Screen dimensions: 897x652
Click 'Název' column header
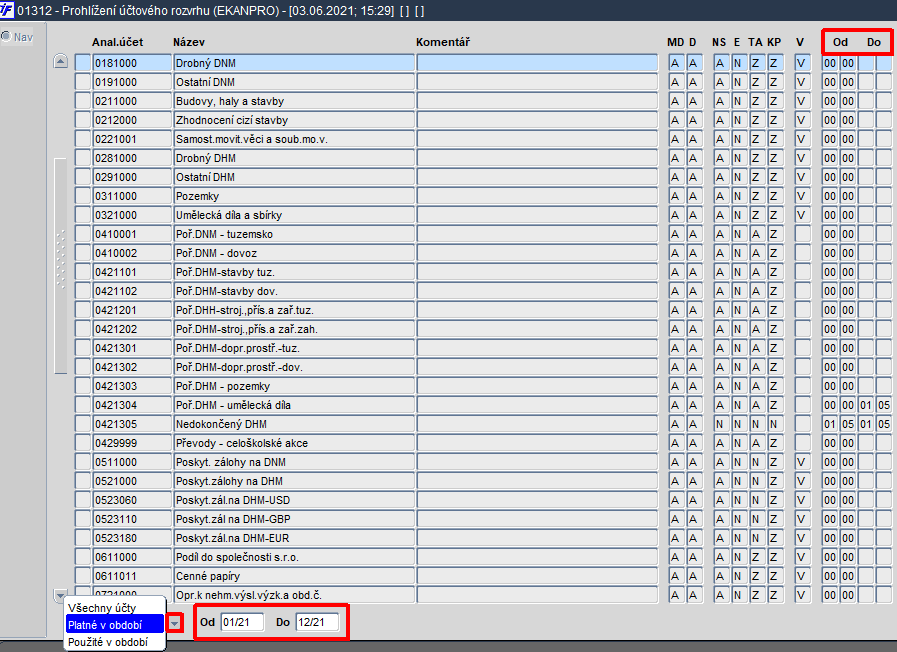pyautogui.click(x=189, y=42)
